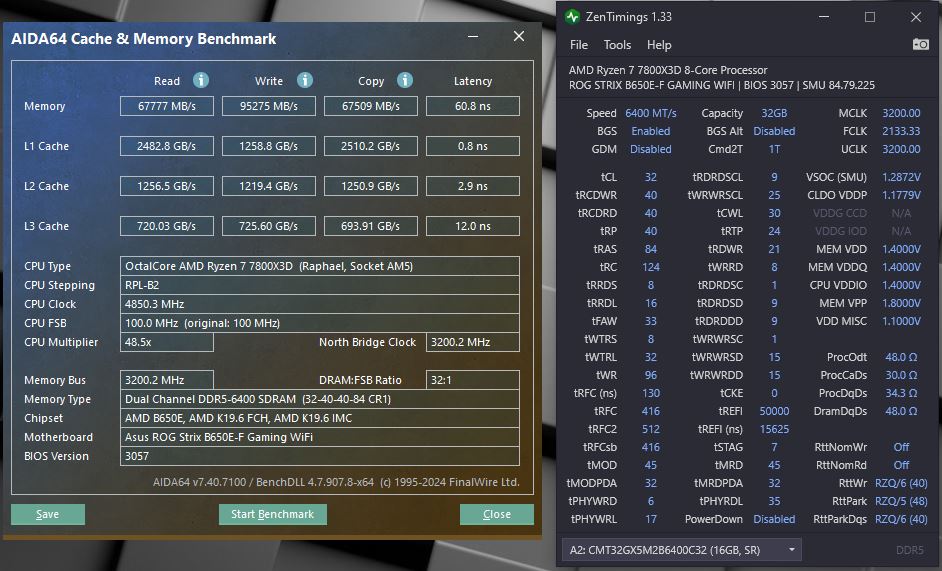The width and height of the screenshot is (942, 571).
Task: Click the CPU Clock field 4850.3 MHz
Action: click(320, 304)
